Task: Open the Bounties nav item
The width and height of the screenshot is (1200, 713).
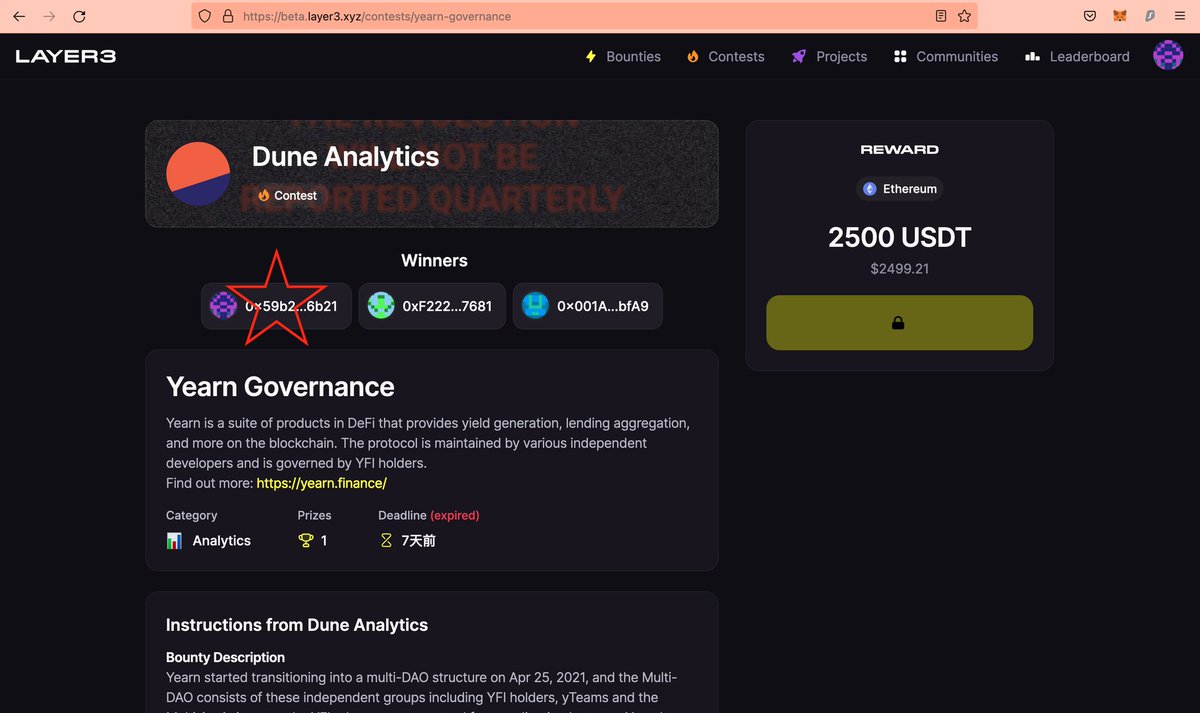Action: [623, 56]
